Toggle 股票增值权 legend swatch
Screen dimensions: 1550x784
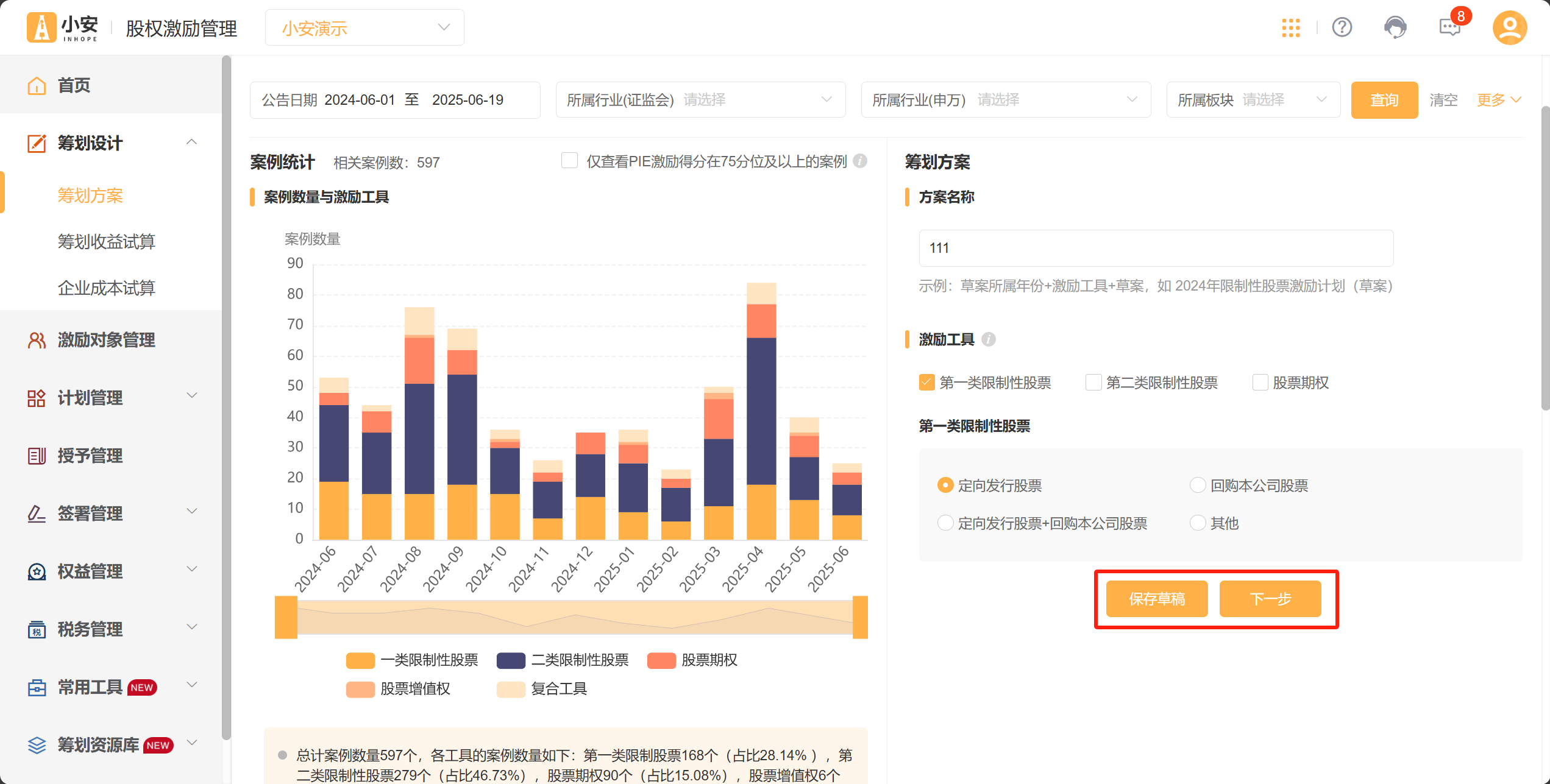click(x=360, y=689)
